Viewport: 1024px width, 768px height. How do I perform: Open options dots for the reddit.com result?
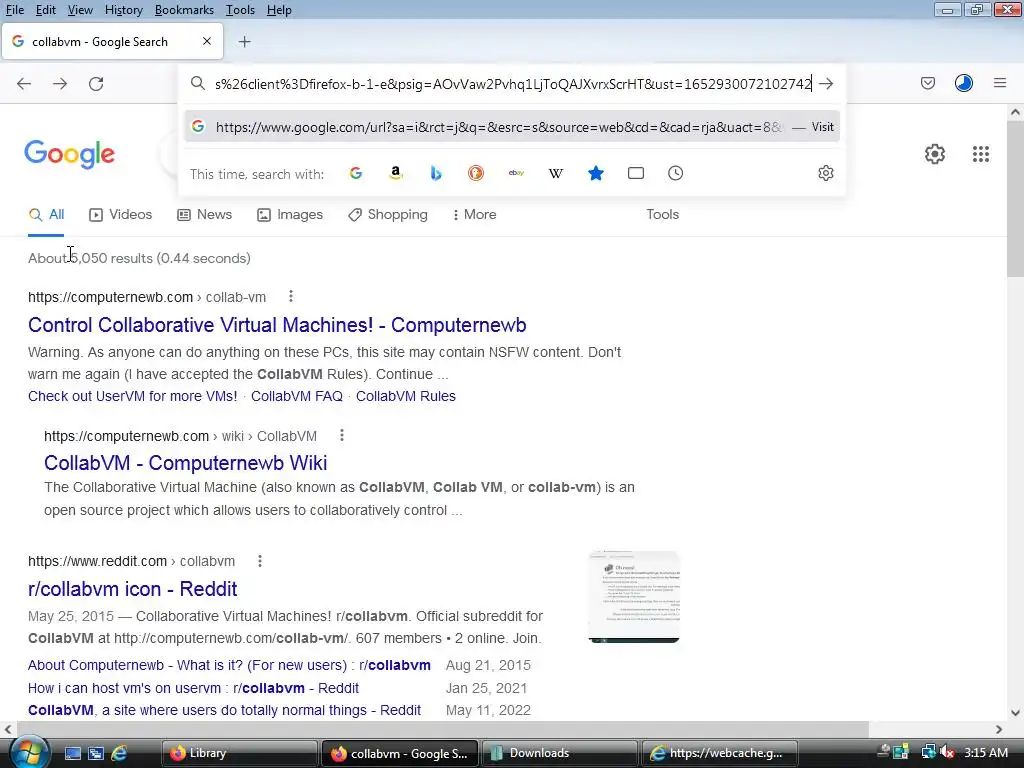tap(260, 560)
